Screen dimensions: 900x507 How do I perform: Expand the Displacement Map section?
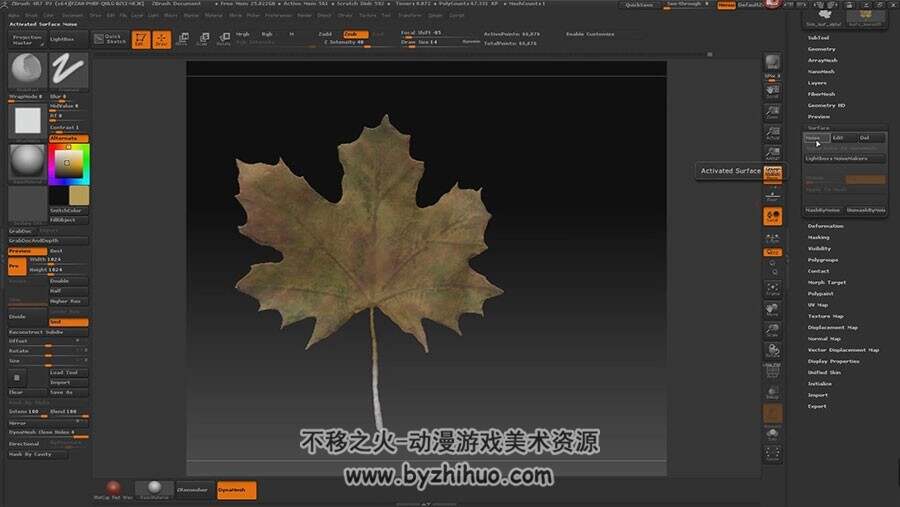click(x=833, y=327)
